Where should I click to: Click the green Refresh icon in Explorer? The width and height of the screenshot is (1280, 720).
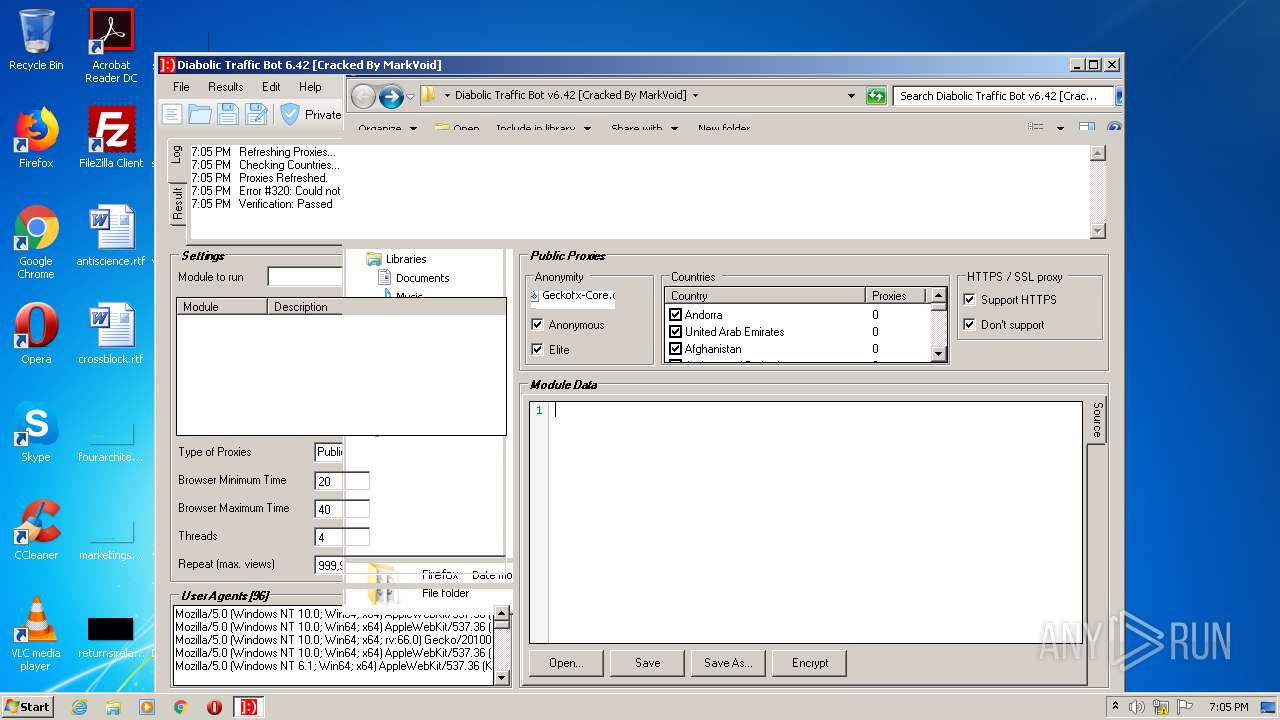click(876, 96)
